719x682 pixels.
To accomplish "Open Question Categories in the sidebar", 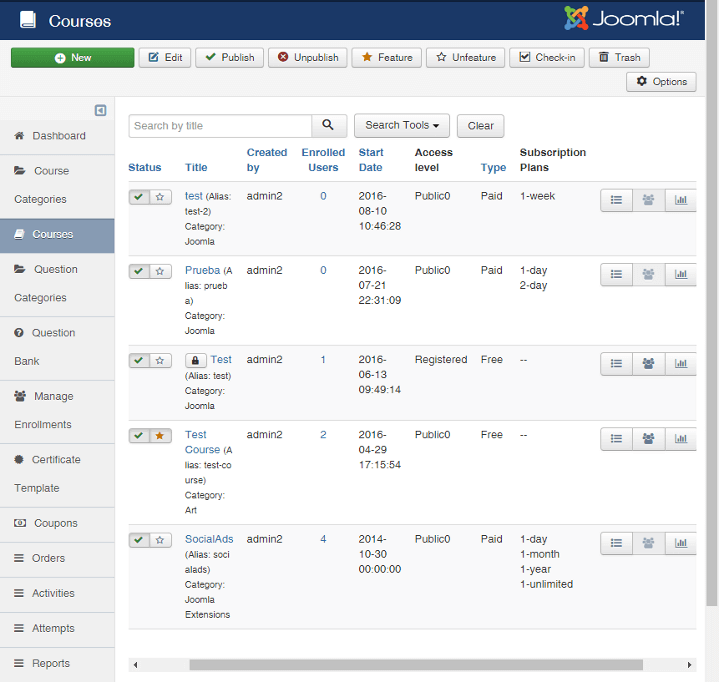I will point(57,284).
